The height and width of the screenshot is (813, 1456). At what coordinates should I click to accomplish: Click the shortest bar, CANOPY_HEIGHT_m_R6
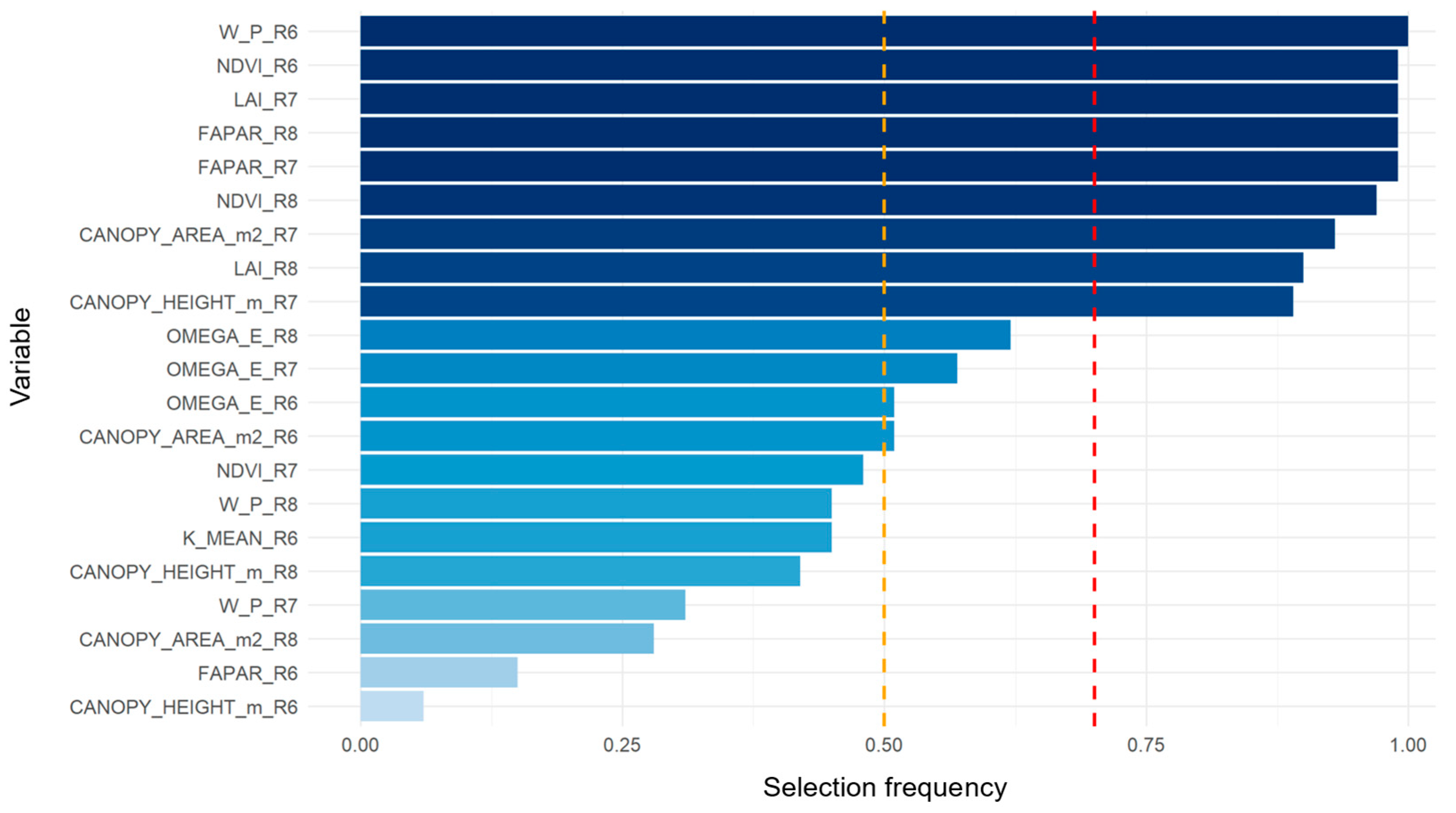pyautogui.click(x=392, y=706)
